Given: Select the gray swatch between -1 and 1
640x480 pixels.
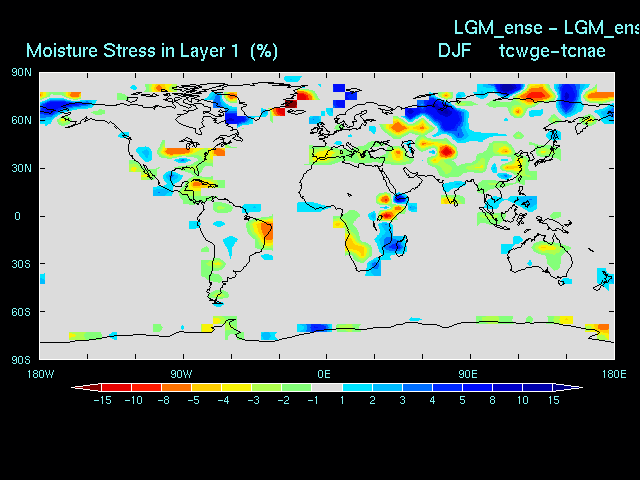Looking at the screenshot, I should [326, 387].
